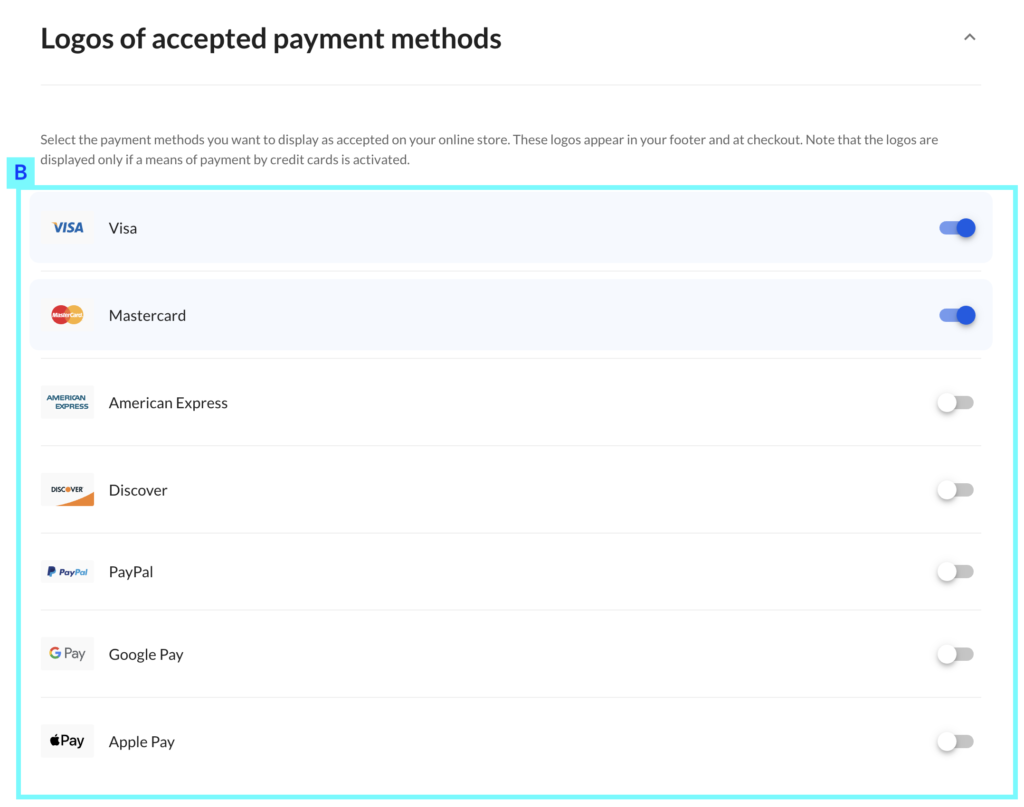Viewport: 1024px width, 807px height.
Task: Turn off the Mastercard toggle
Action: coord(957,315)
